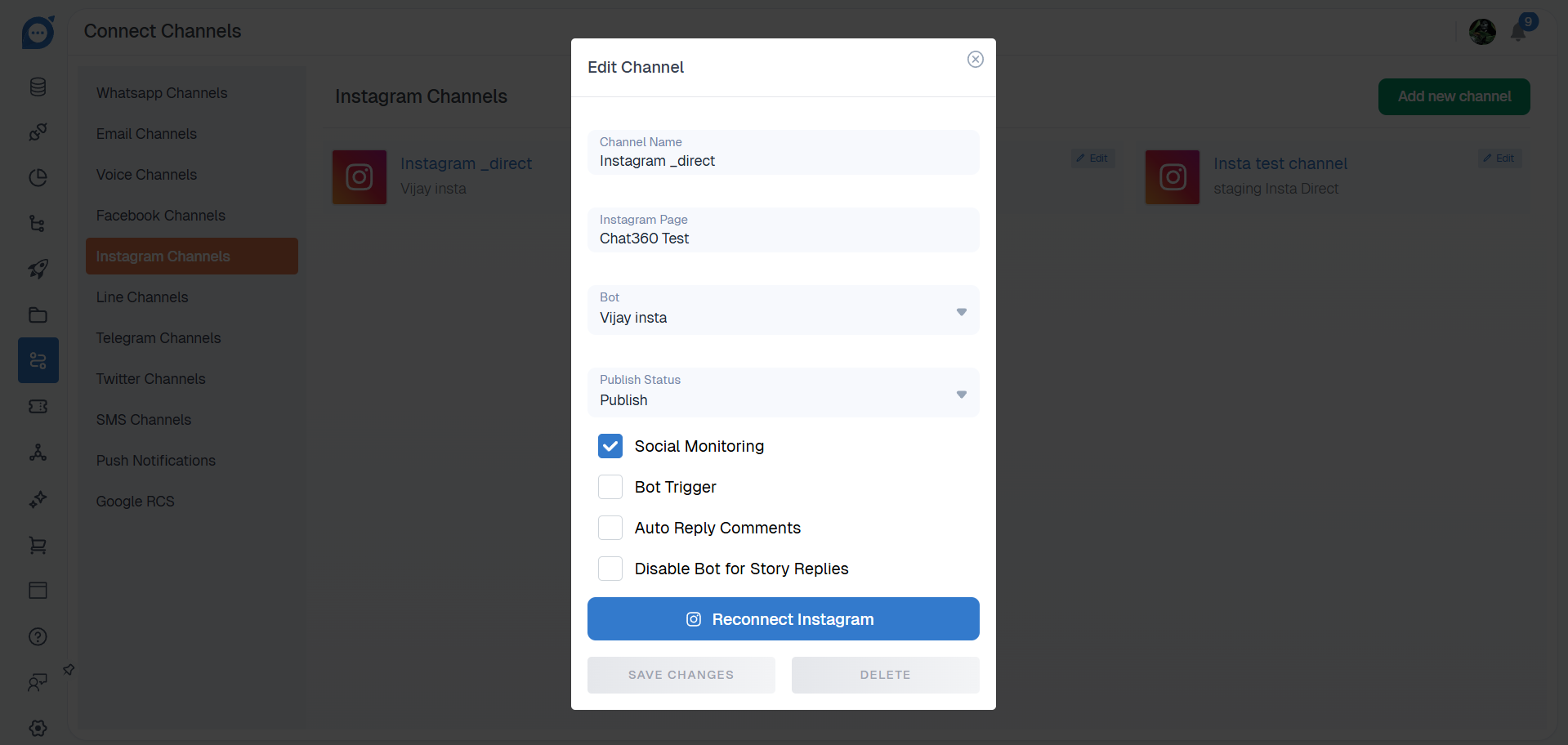Click the 'staging Insta Direct' text

[1275, 189]
